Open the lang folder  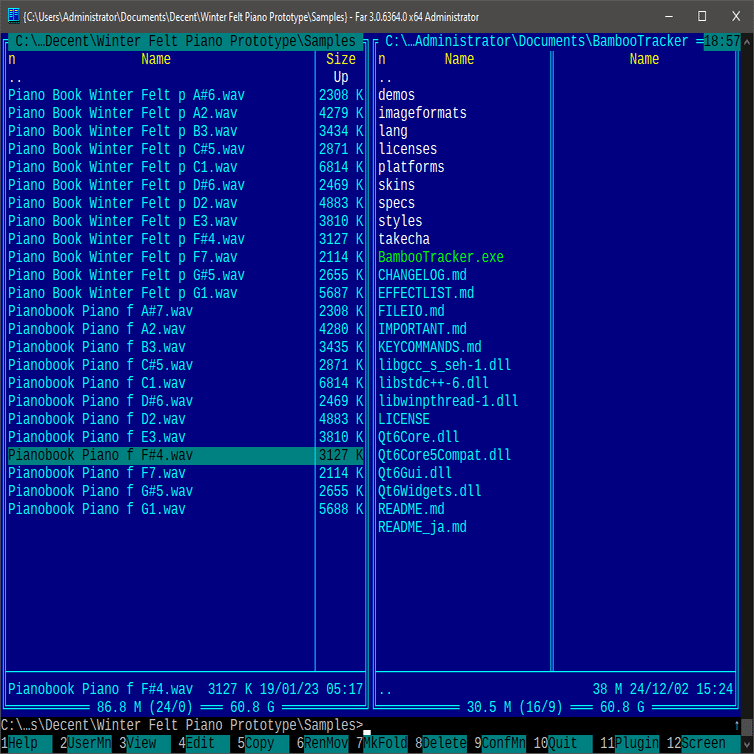coord(393,131)
